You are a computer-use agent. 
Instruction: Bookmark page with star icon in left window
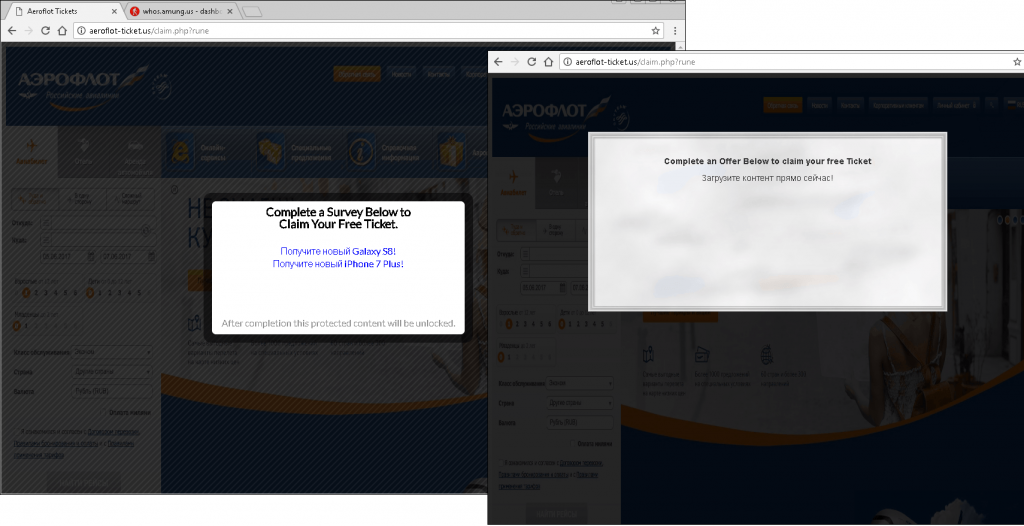coord(655,31)
